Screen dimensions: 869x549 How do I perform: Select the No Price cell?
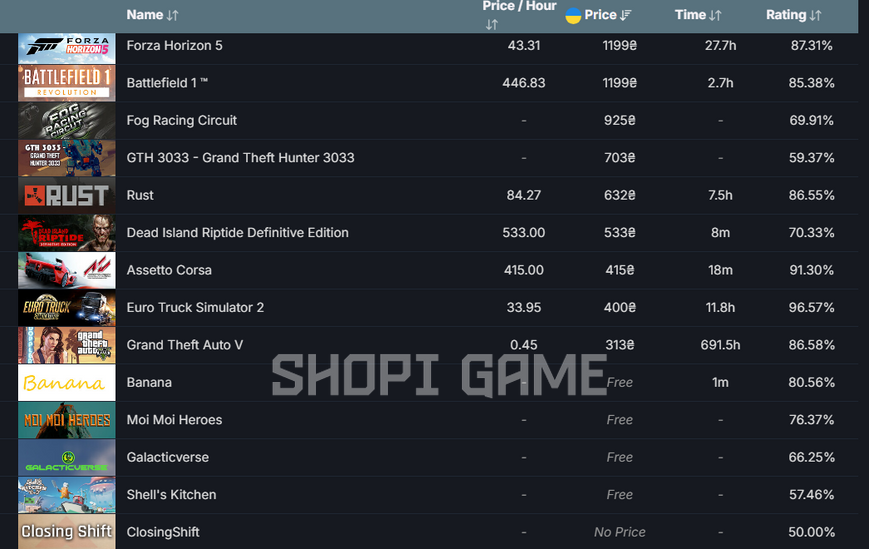(620, 532)
